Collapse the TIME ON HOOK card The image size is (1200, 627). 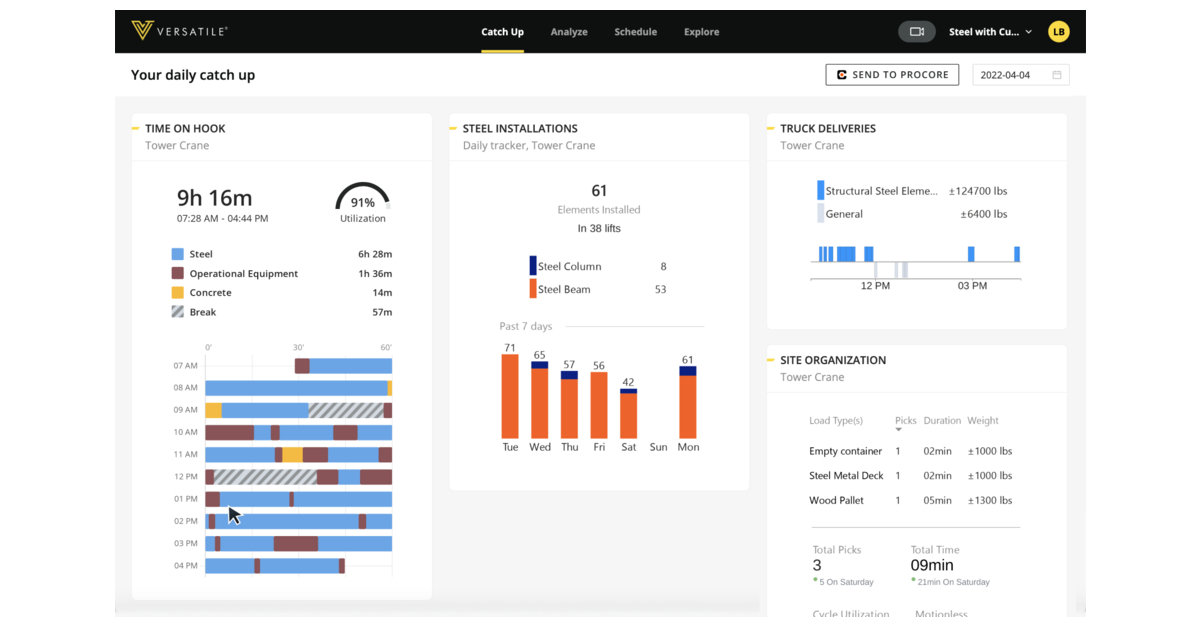pos(135,127)
